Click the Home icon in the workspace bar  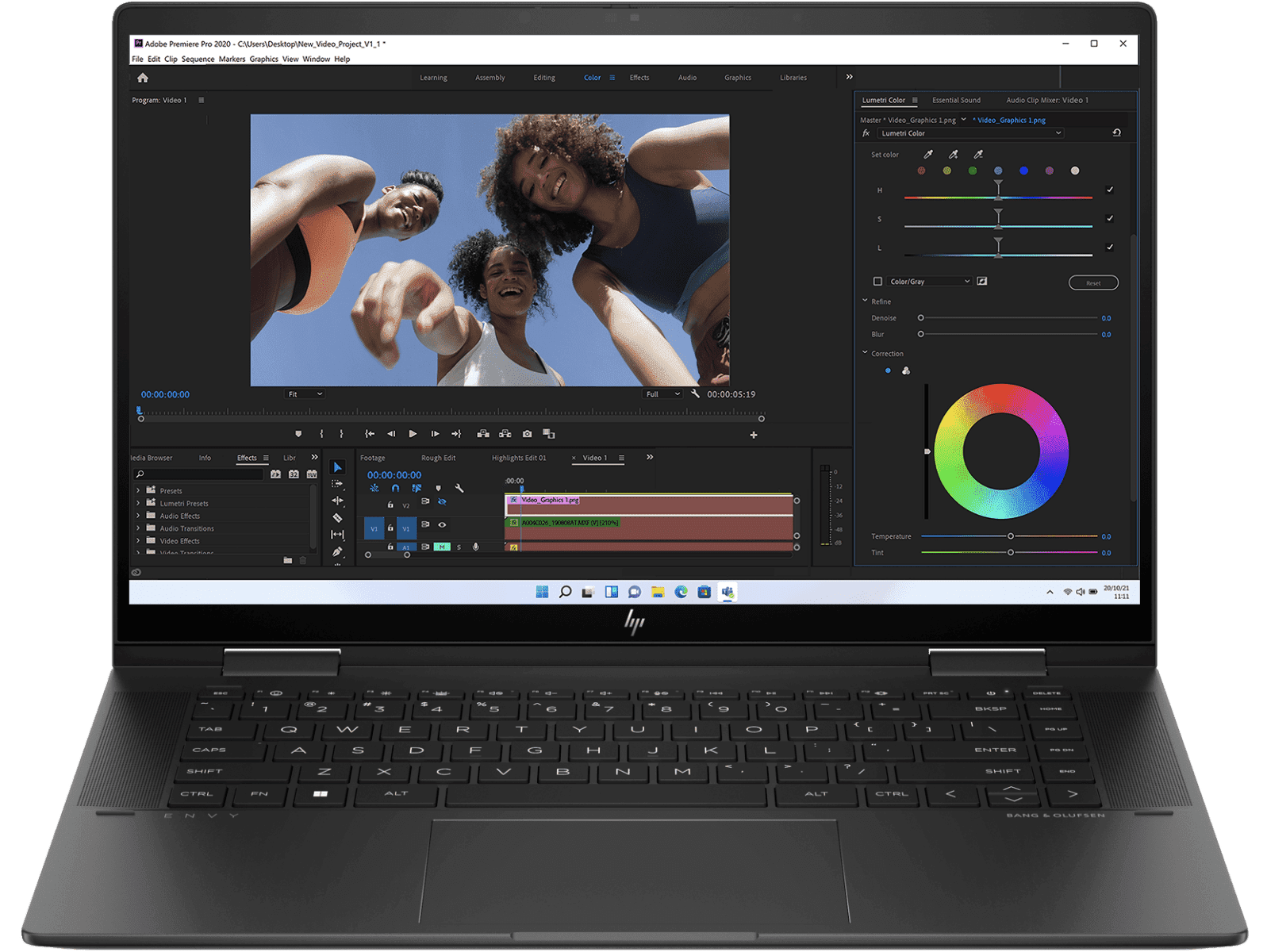[143, 78]
